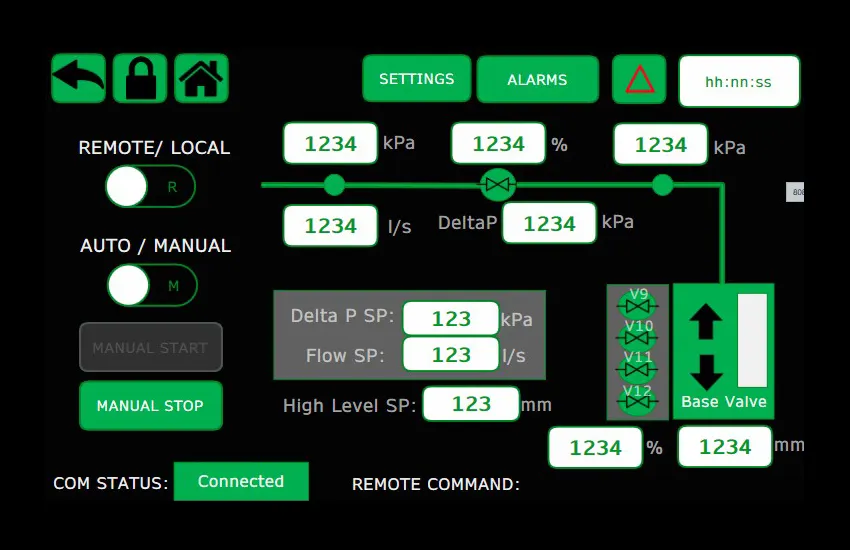Image resolution: width=850 pixels, height=550 pixels.
Task: Toggle the Remote/Local switch
Action: 150,187
